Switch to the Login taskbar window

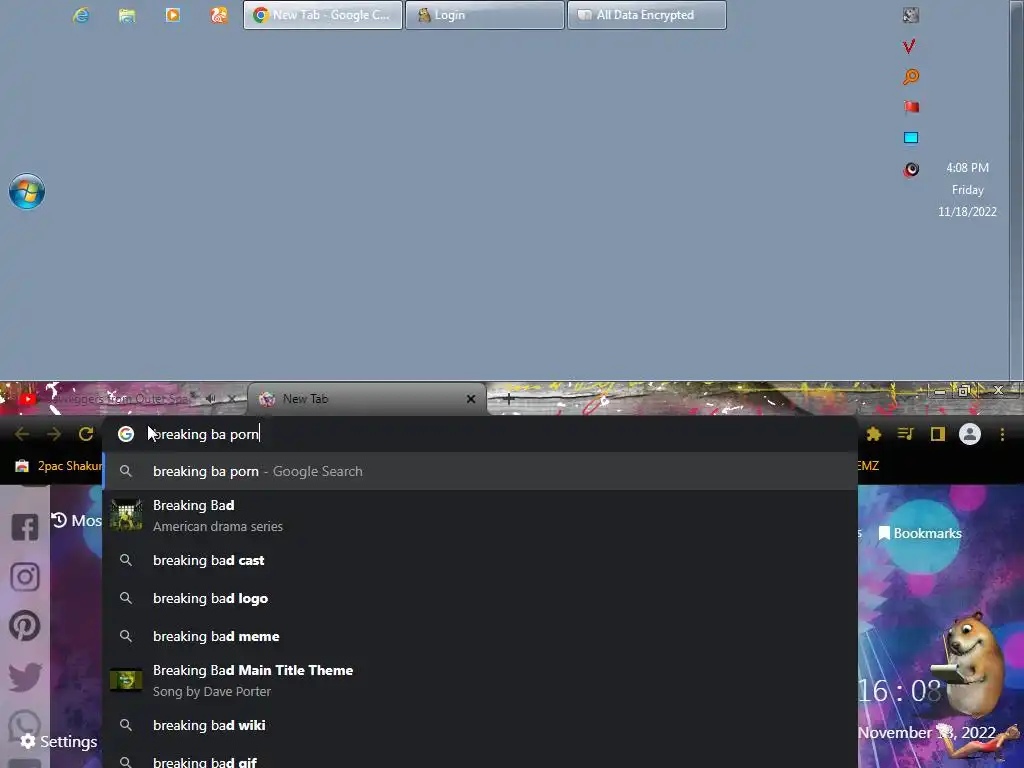[x=485, y=15]
